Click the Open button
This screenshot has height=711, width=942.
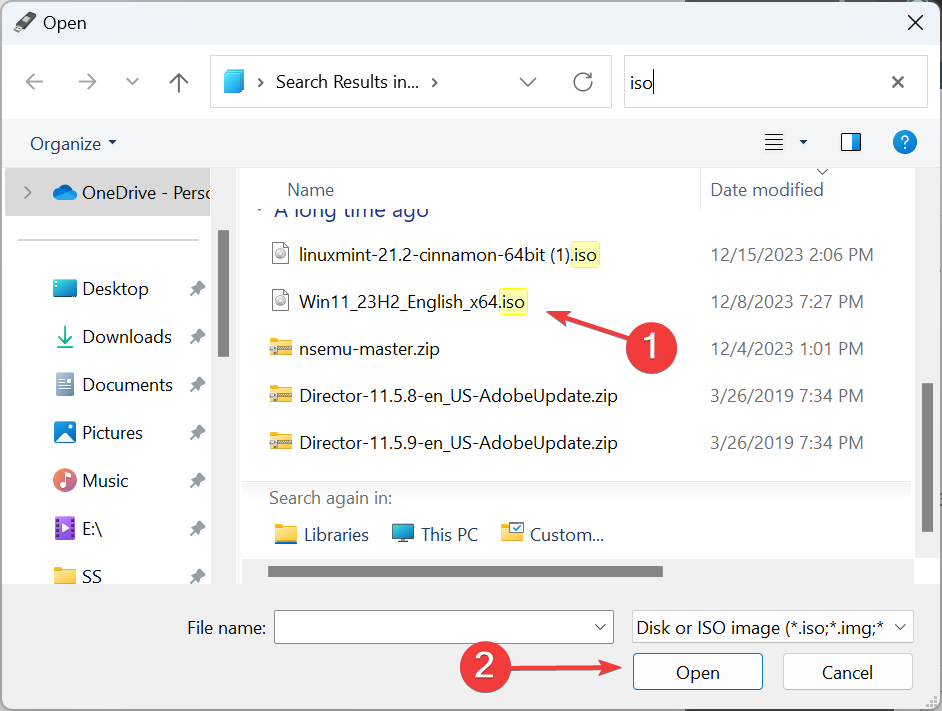click(x=697, y=672)
